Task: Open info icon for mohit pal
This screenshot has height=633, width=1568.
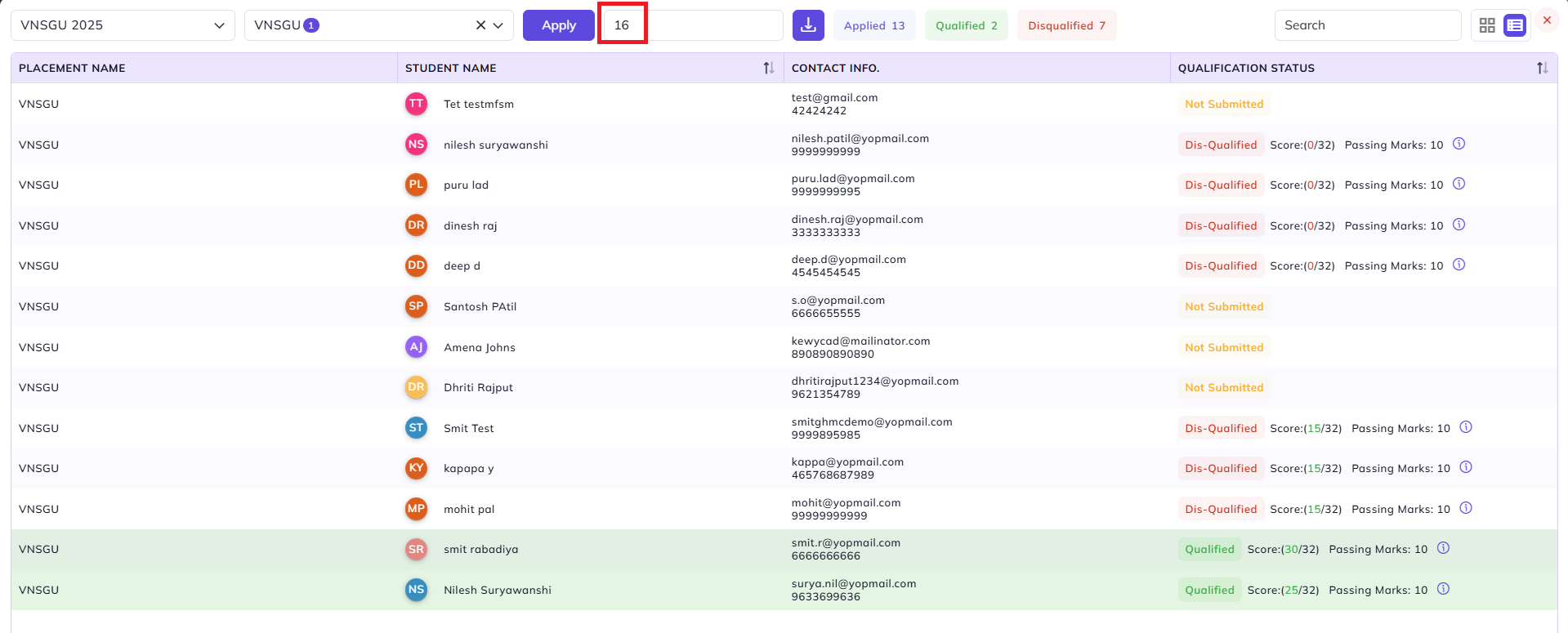Action: pyautogui.click(x=1466, y=508)
